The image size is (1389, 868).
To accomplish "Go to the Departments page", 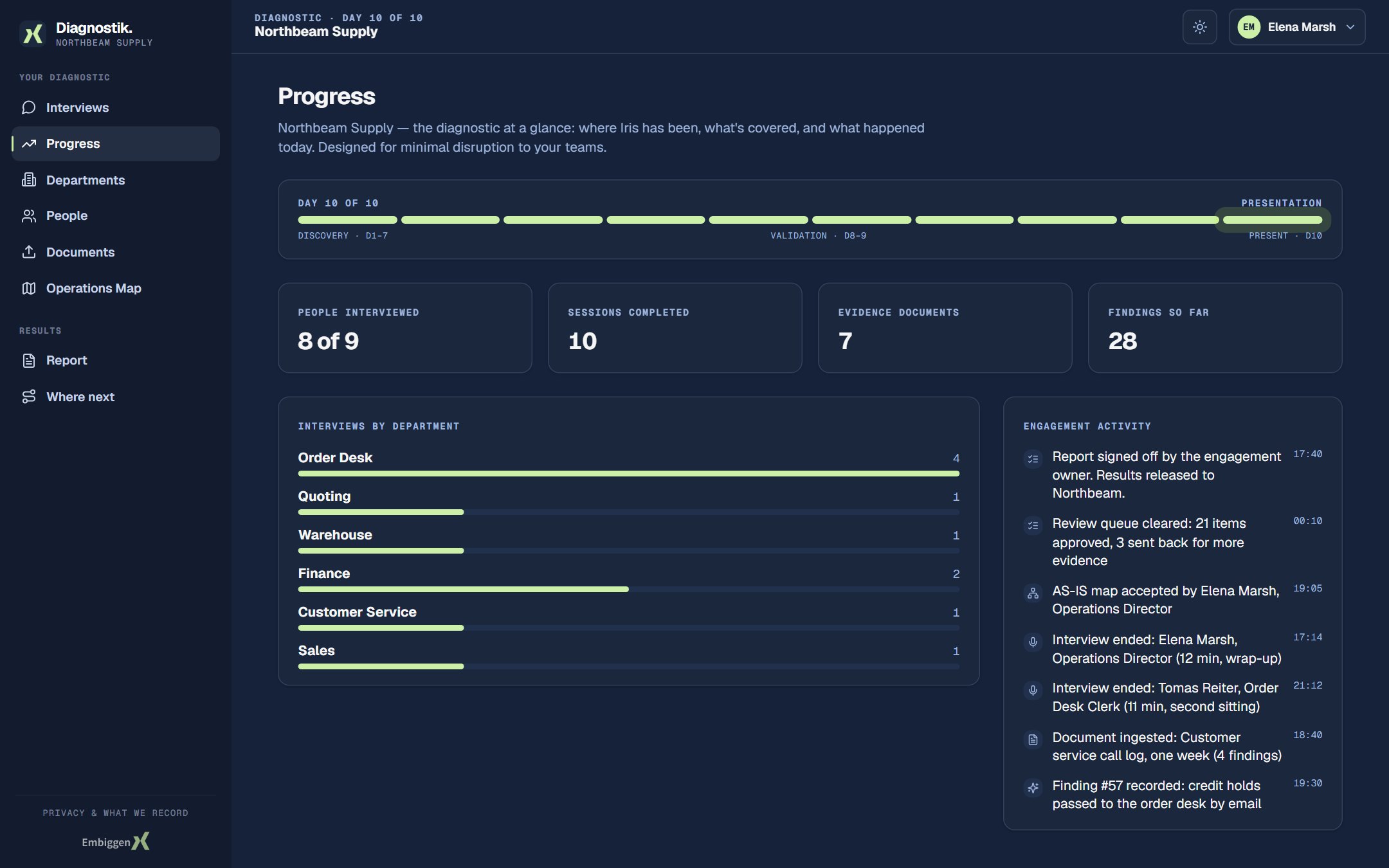I will [x=116, y=180].
